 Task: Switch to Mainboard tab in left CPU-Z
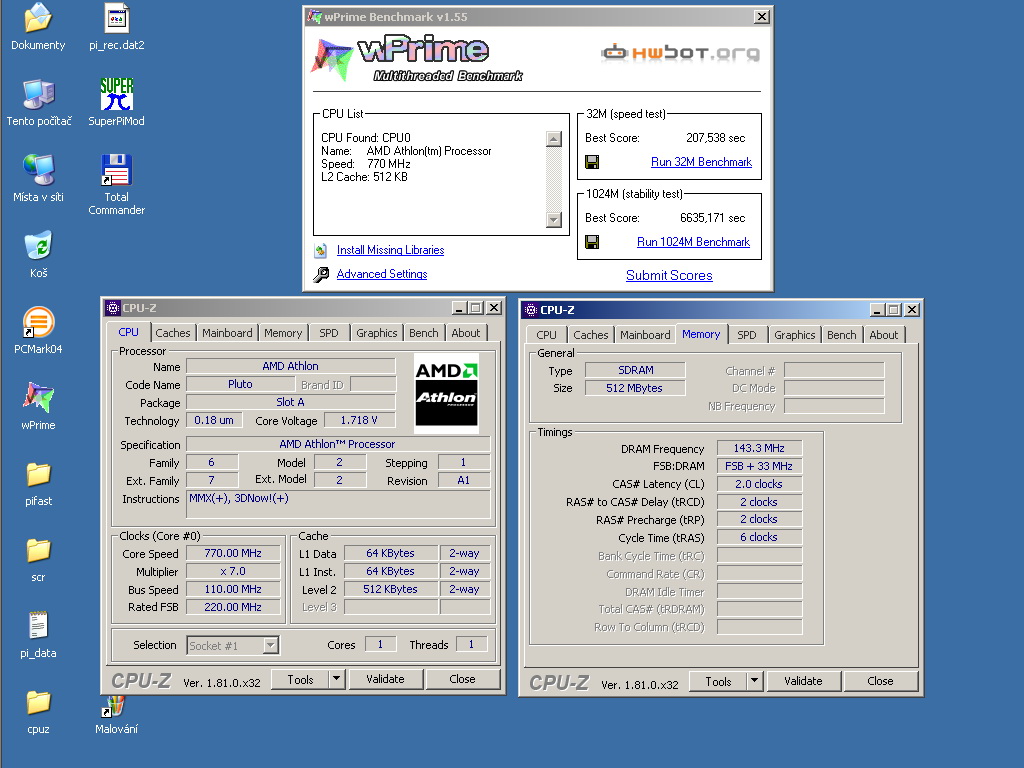click(x=227, y=333)
